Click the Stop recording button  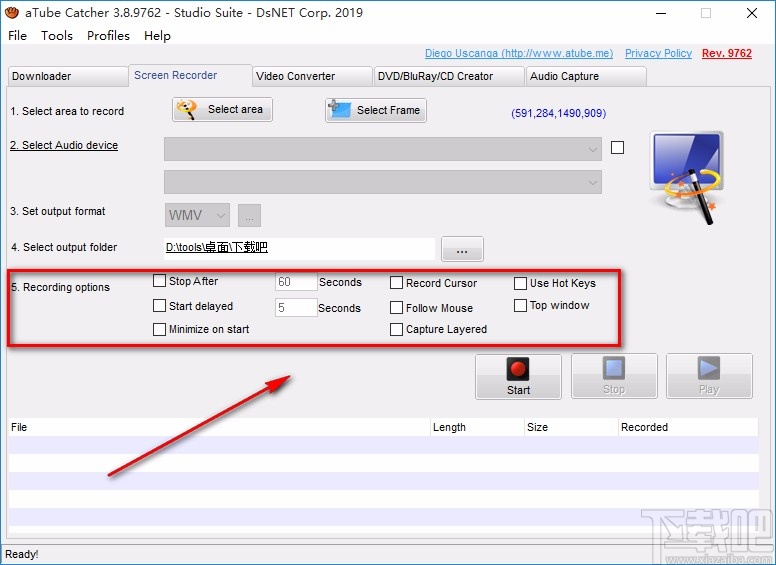point(614,376)
